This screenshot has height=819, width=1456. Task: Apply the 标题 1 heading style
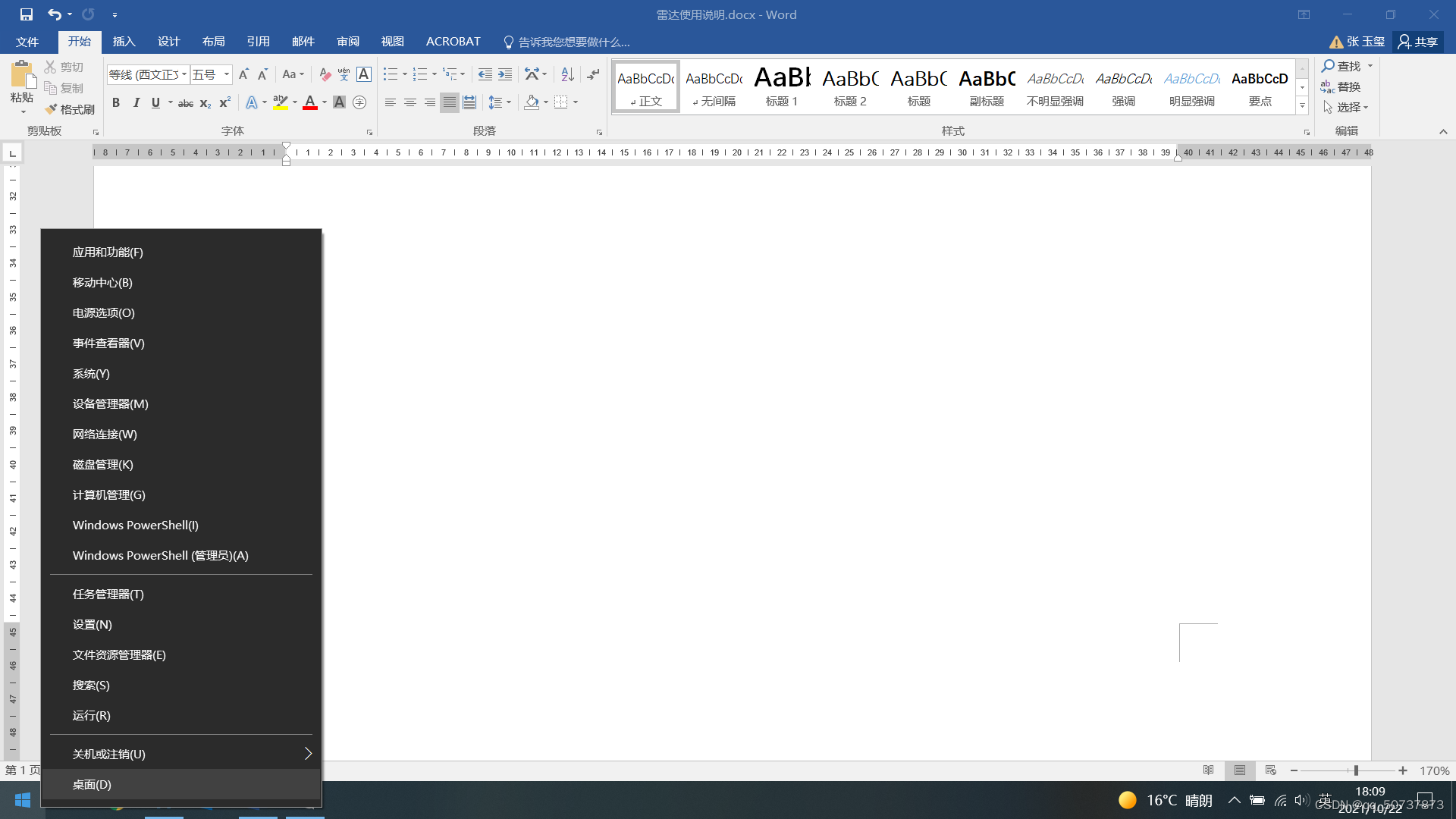coord(782,86)
